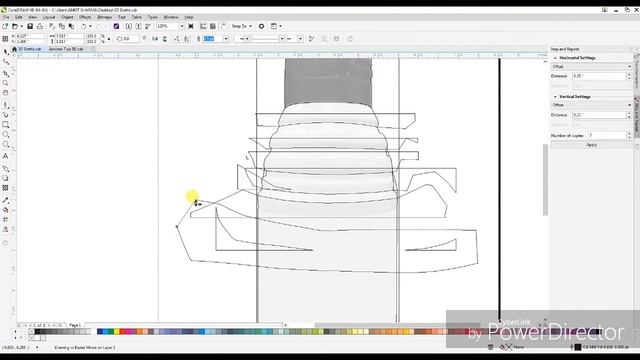Click the Print icon
The width and height of the screenshot is (640, 360).
click(40, 26)
